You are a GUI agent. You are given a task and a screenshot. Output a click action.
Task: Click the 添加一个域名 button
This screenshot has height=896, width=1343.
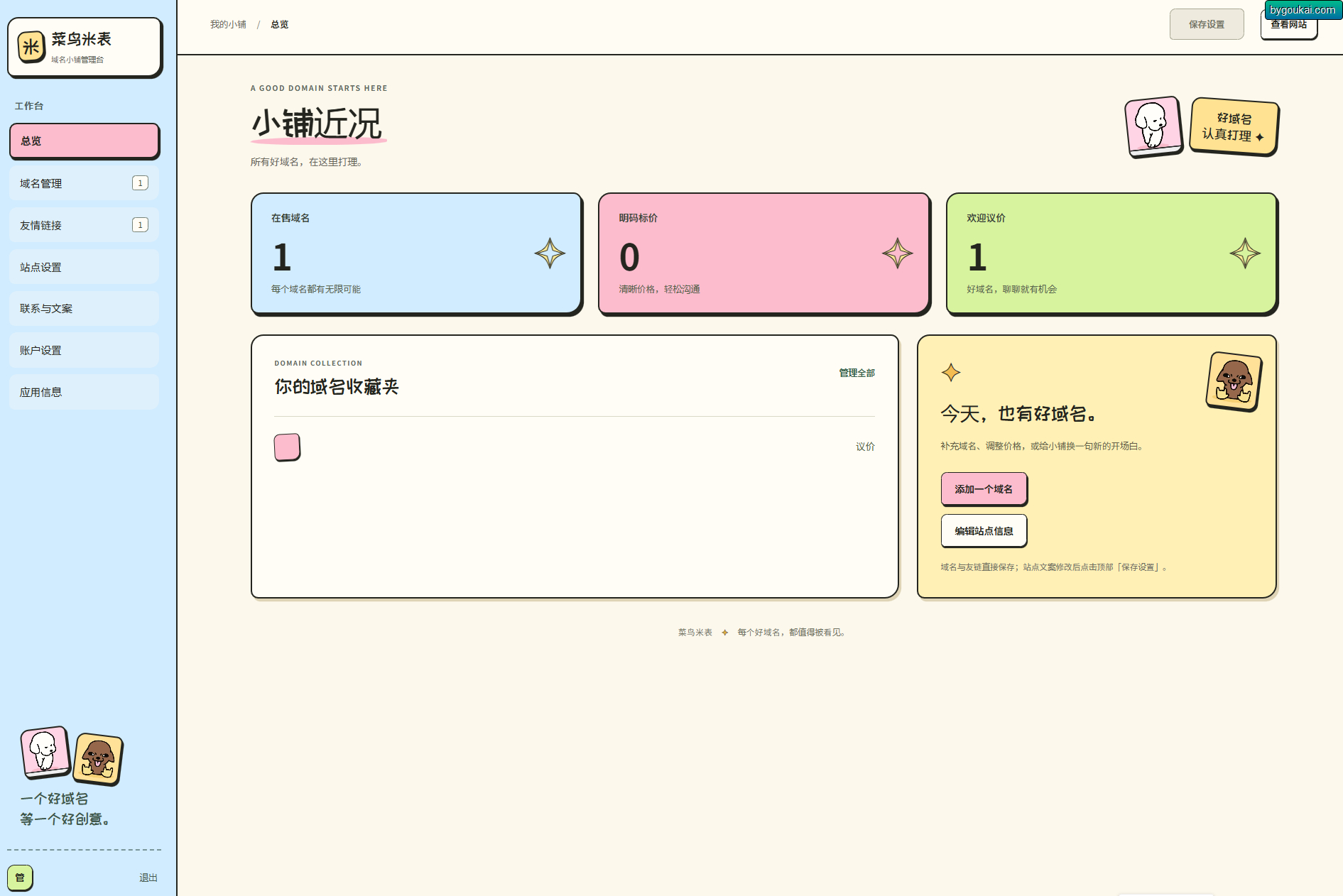984,489
